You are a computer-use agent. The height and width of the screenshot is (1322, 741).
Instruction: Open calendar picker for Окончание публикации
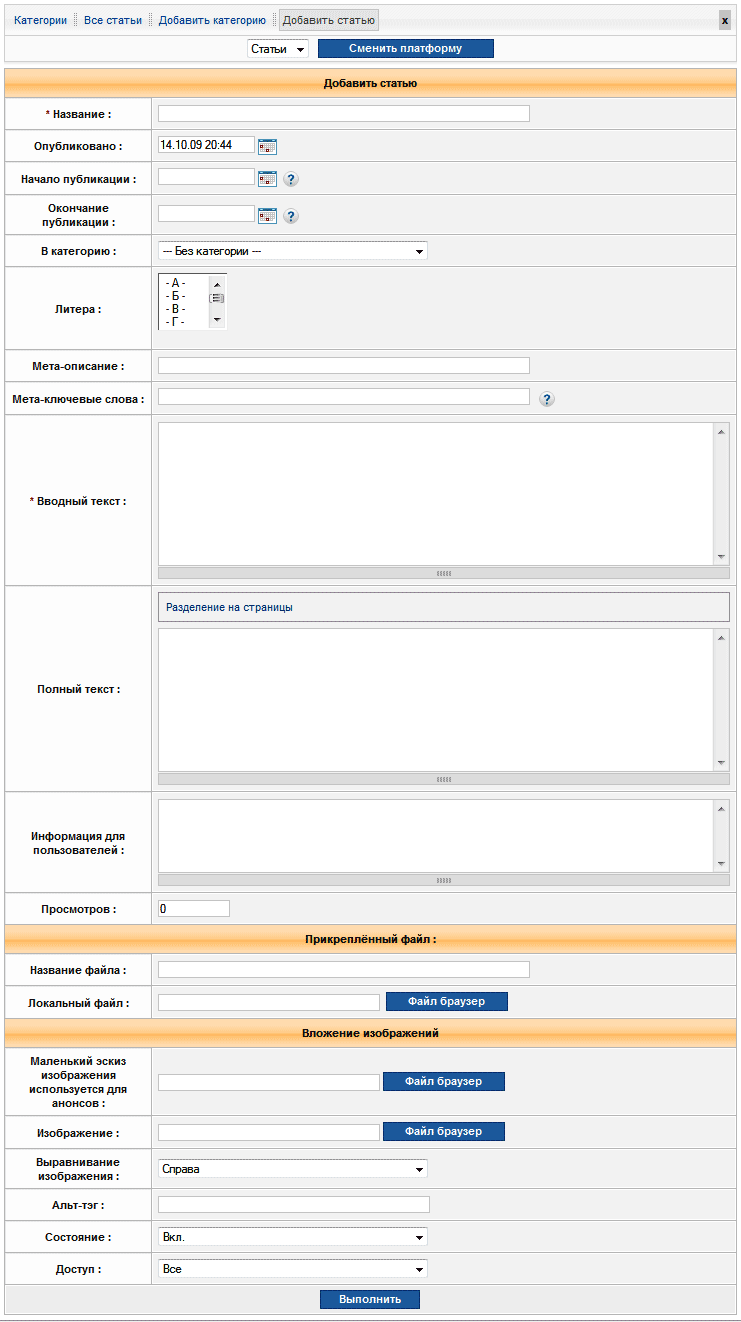(267, 215)
